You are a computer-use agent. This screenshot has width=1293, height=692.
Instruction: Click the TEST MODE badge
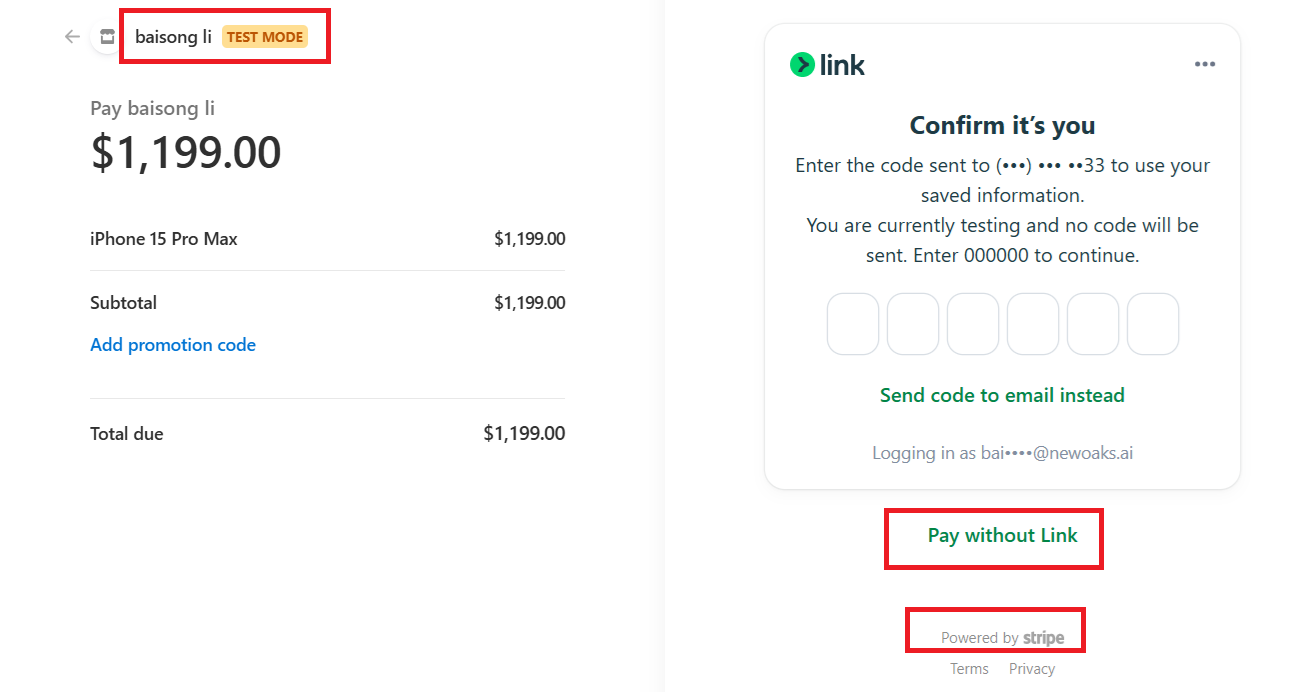pos(265,37)
